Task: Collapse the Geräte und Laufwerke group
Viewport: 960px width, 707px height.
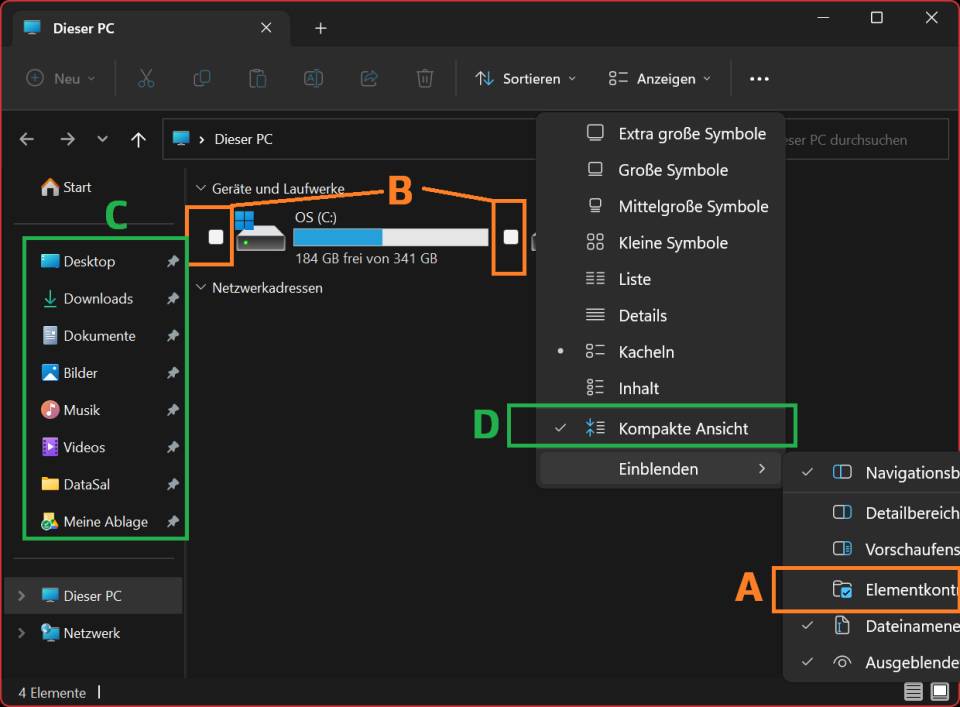Action: point(201,188)
